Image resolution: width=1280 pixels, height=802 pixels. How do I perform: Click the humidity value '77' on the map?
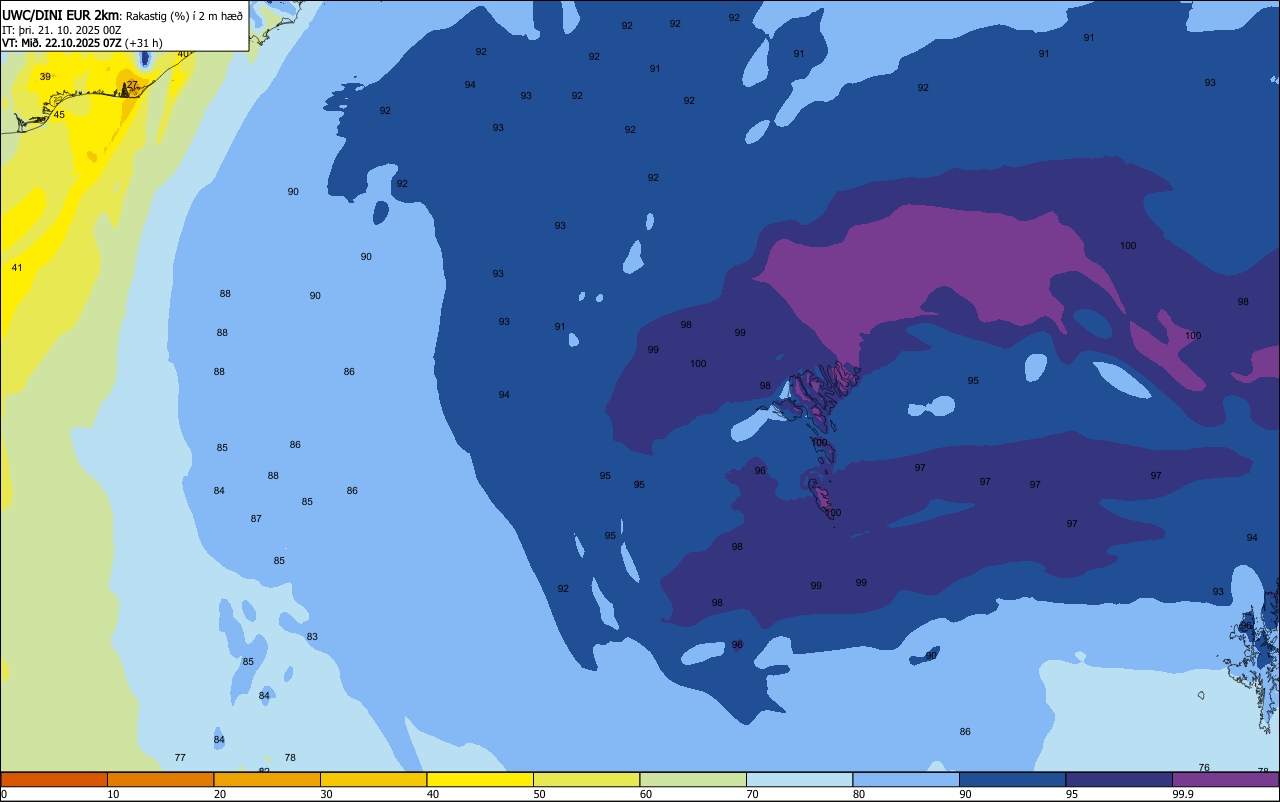tap(180, 758)
